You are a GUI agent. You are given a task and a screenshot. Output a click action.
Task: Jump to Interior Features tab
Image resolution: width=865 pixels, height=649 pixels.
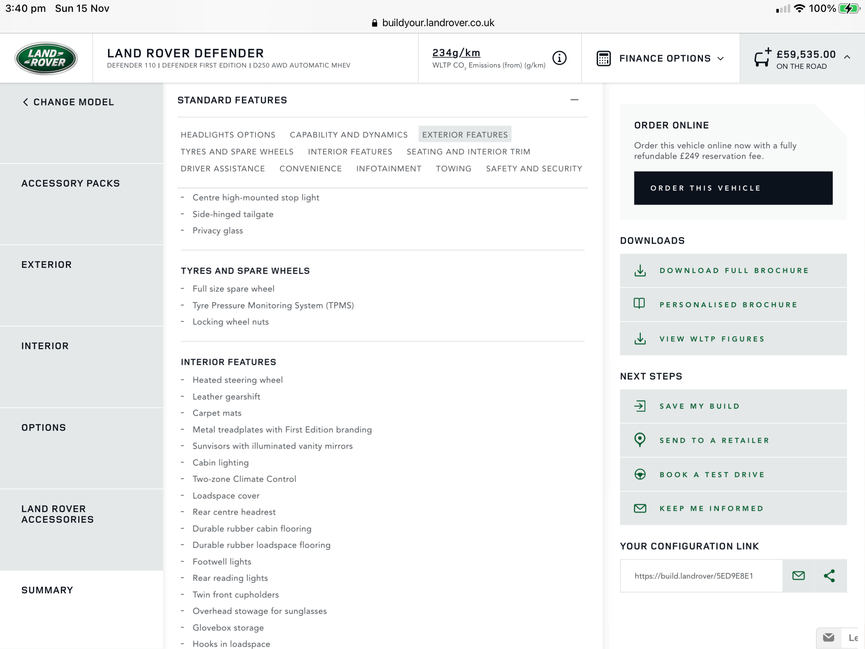tap(350, 152)
